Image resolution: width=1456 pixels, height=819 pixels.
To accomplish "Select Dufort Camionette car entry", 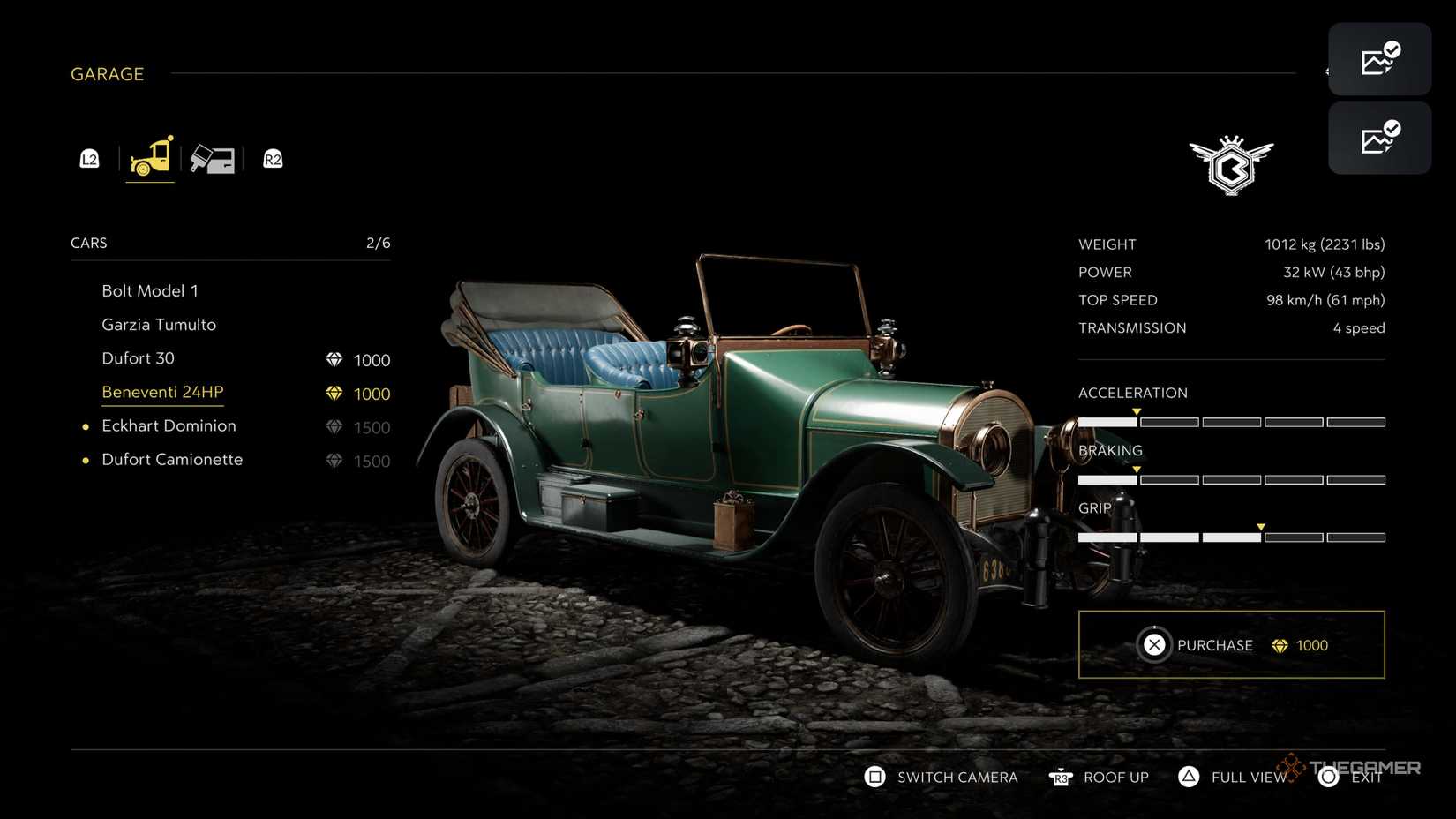I will click(172, 459).
